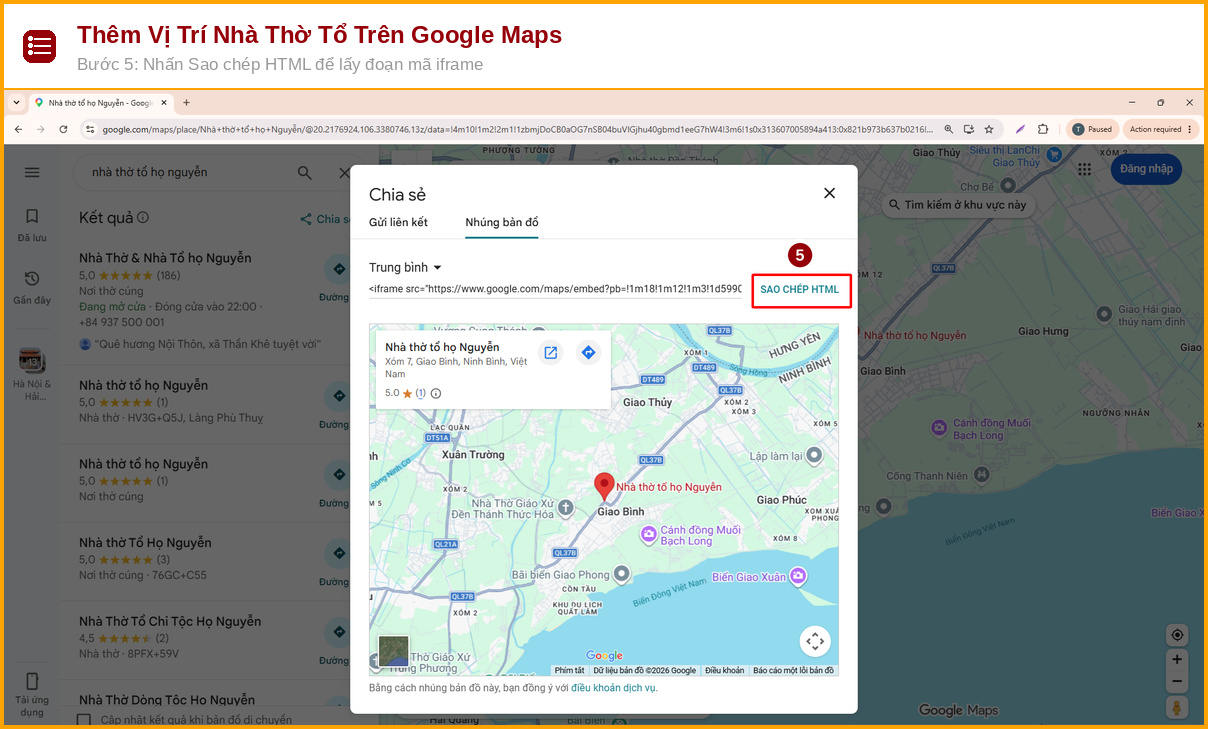Click directions icon for Nhà Thờ Tổ Chi Tộc

[x=337, y=633]
